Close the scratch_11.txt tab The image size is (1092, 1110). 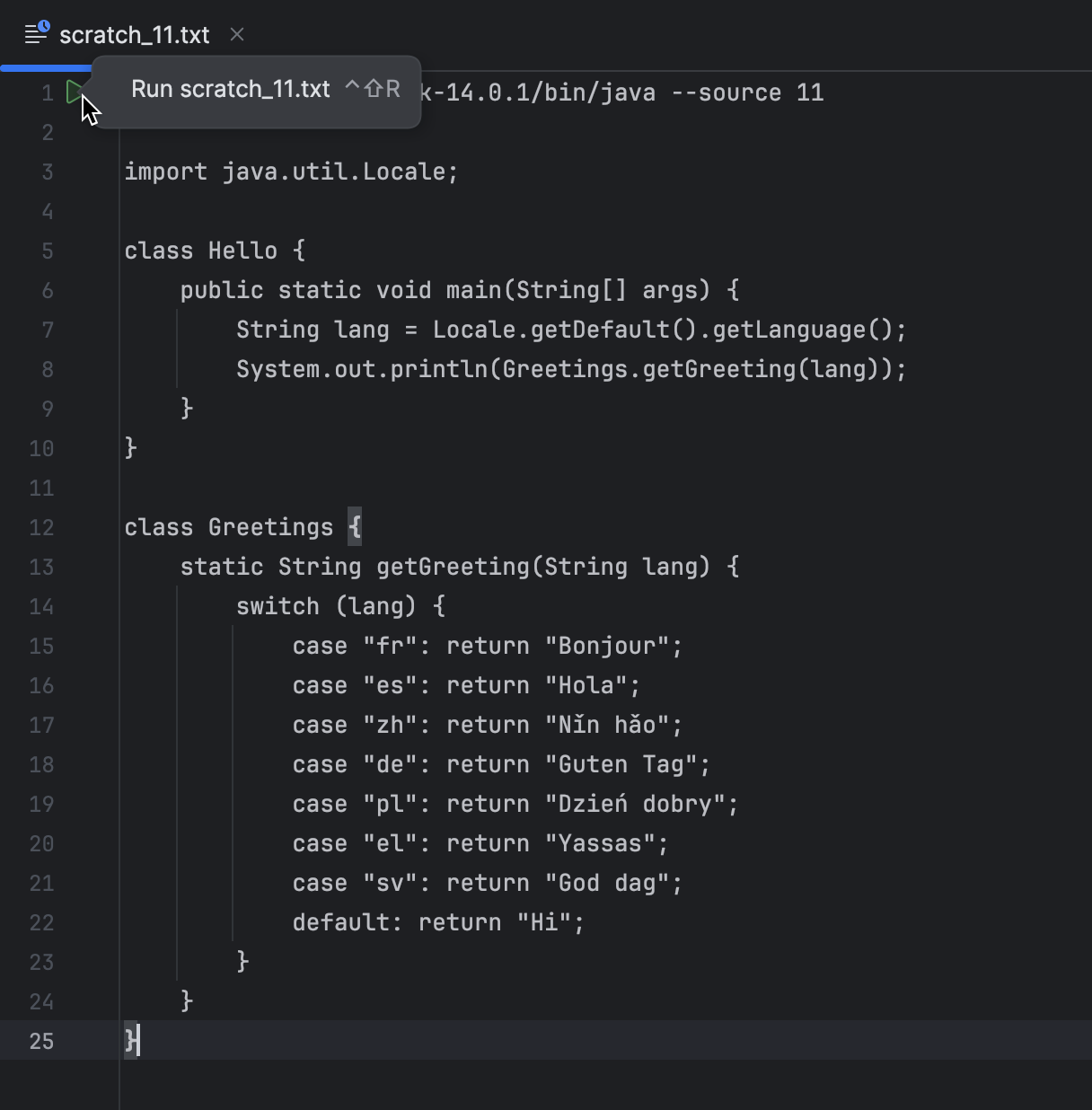(x=236, y=35)
